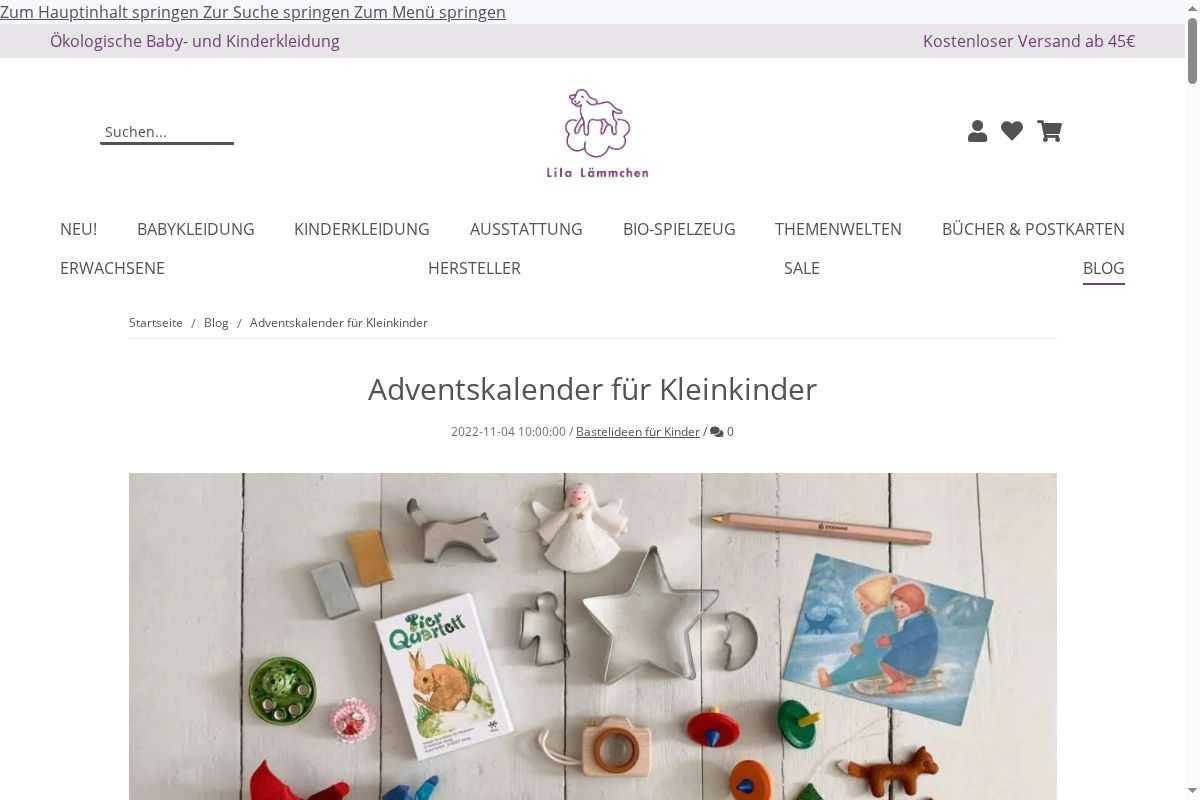
Task: Open the HERSTELLER page
Action: [x=474, y=268]
